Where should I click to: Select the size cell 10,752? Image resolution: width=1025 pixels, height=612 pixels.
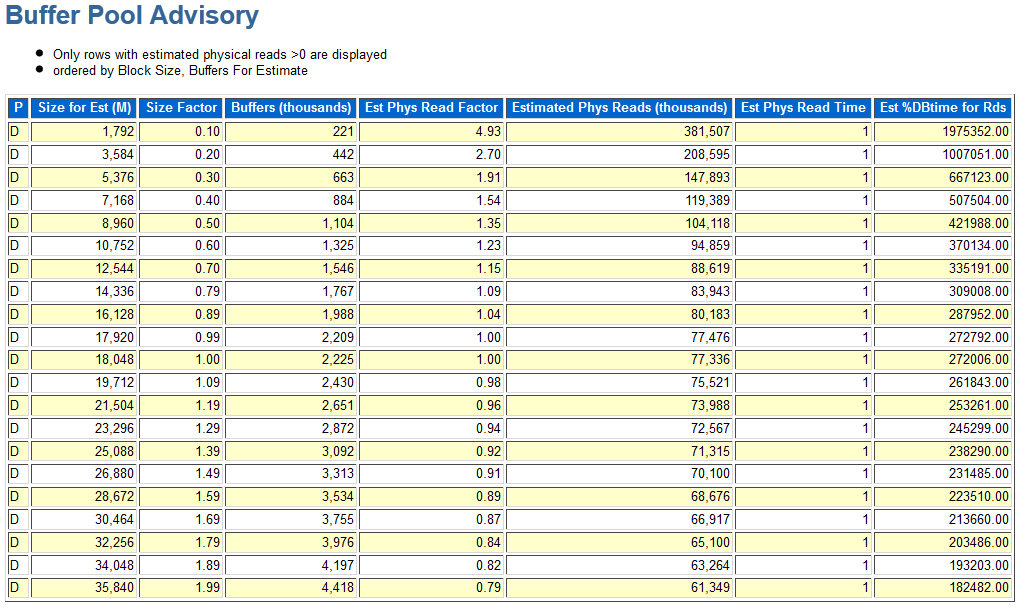coord(84,245)
